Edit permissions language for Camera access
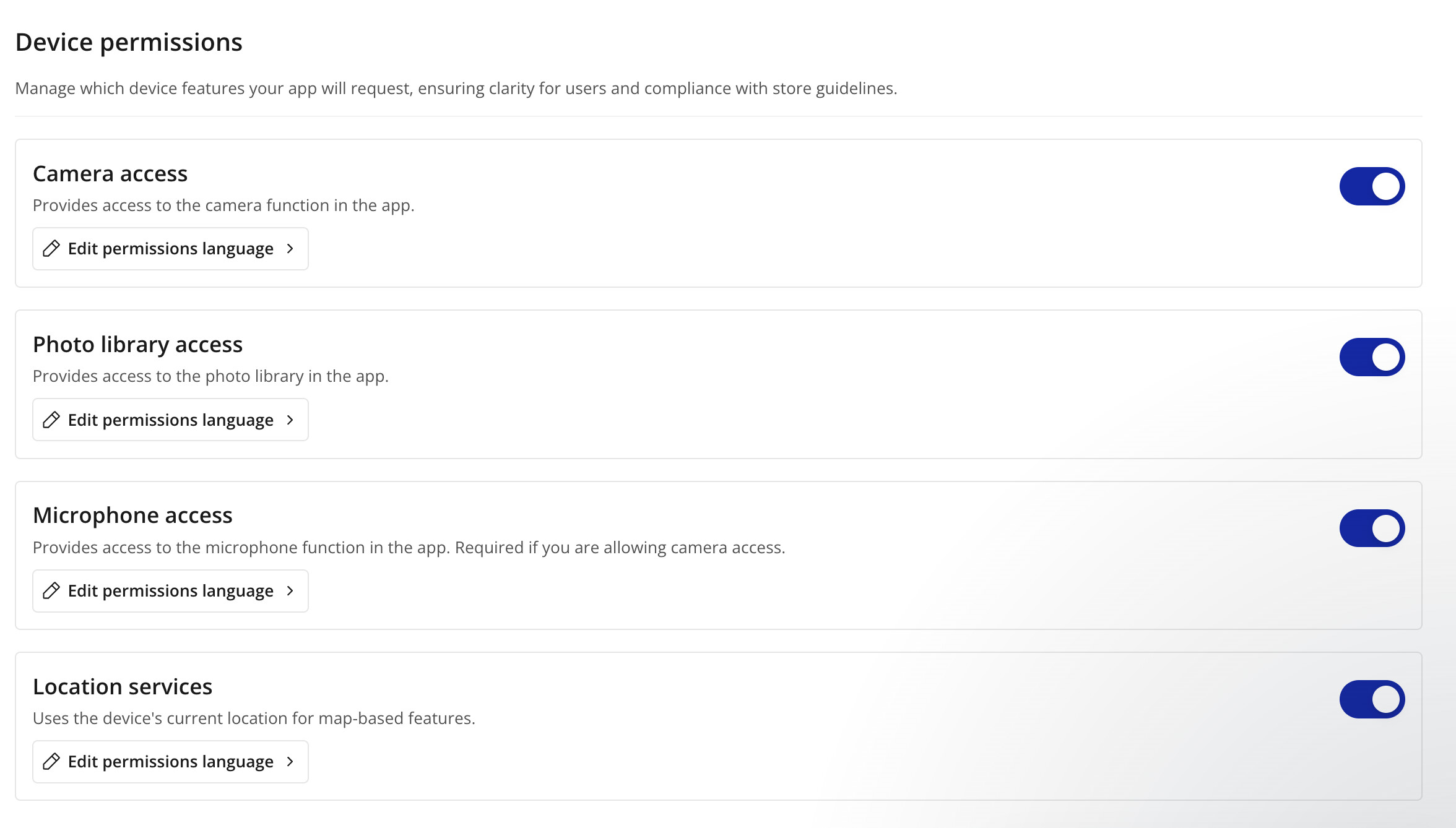Image resolution: width=1456 pixels, height=828 pixels. [170, 249]
